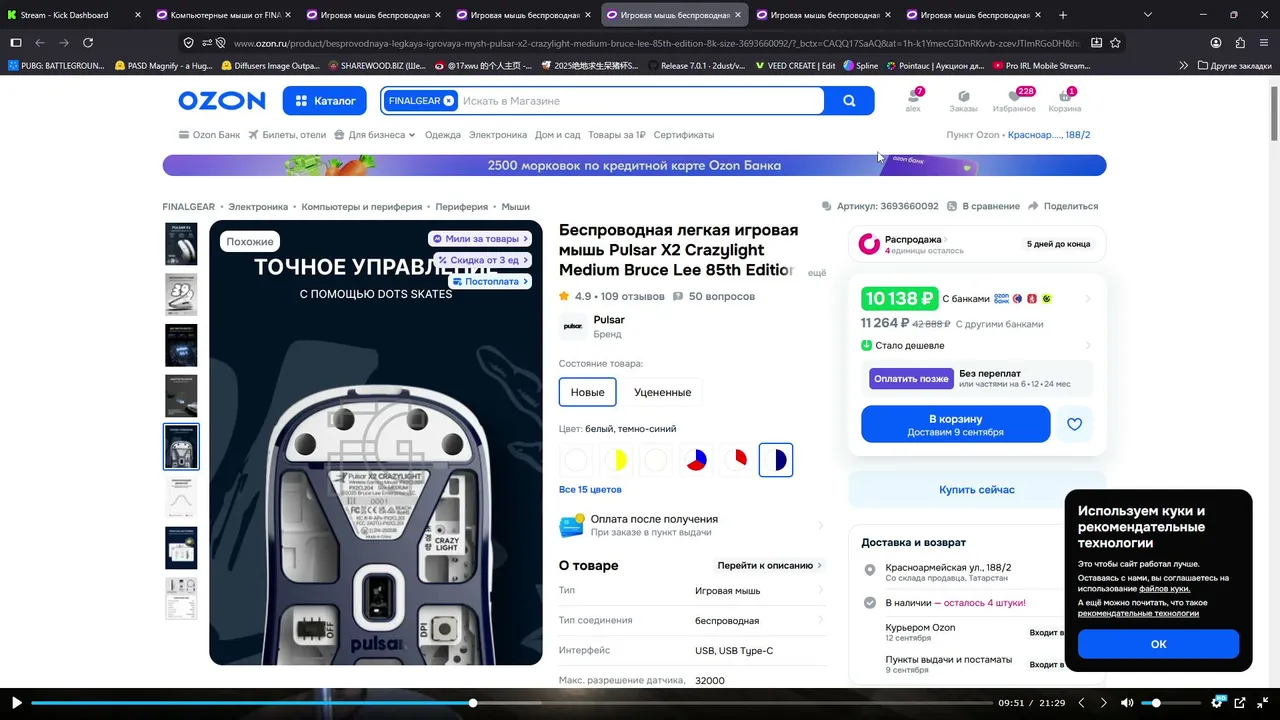Open Избранное favorites icon

(1014, 100)
